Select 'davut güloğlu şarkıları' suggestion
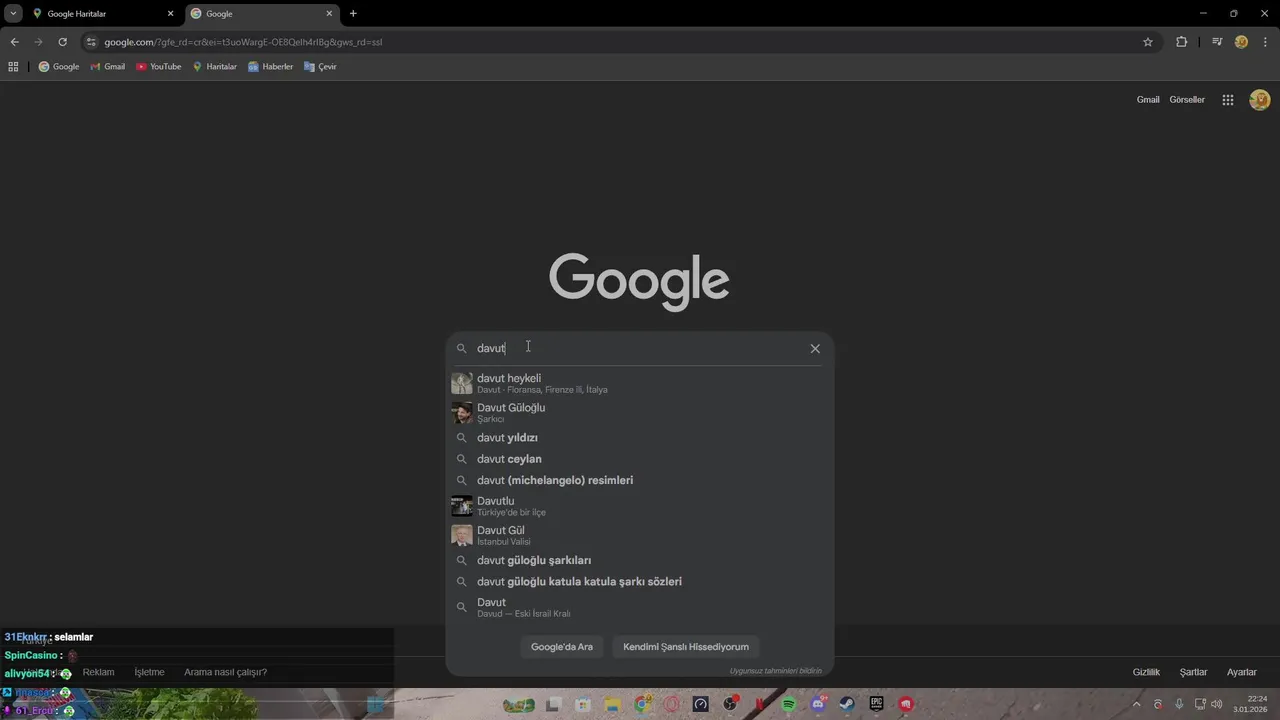This screenshot has width=1280, height=720. click(x=640, y=560)
